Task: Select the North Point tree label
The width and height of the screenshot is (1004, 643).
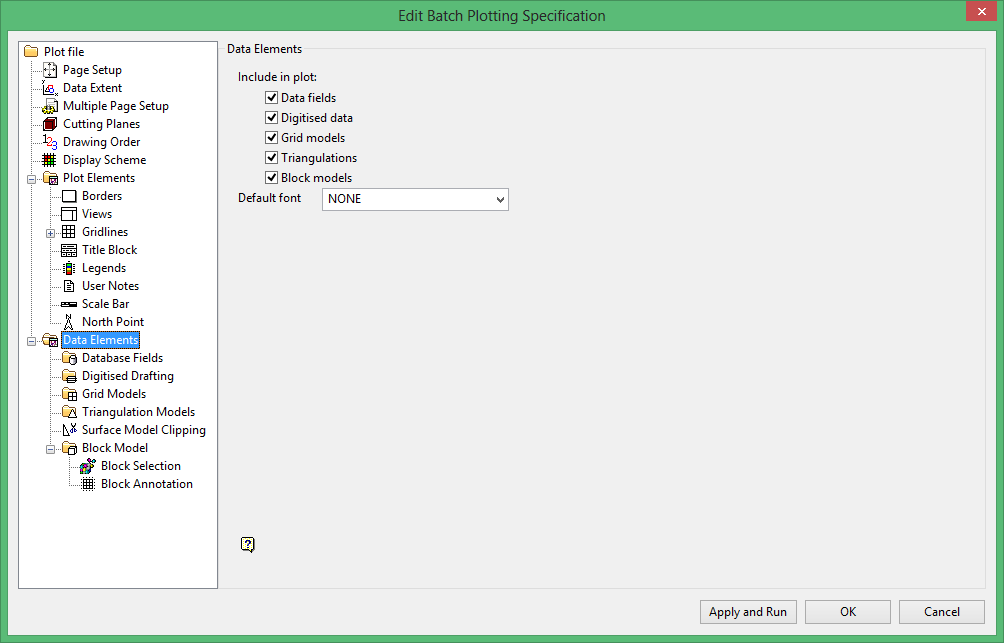Action: tap(113, 322)
